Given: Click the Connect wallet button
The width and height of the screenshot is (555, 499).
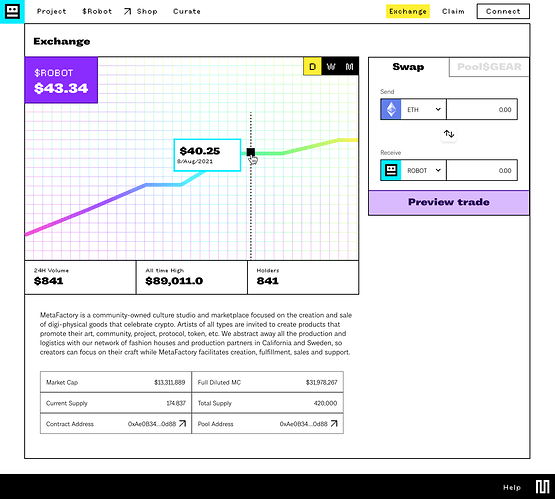Looking at the screenshot, I should [x=503, y=11].
